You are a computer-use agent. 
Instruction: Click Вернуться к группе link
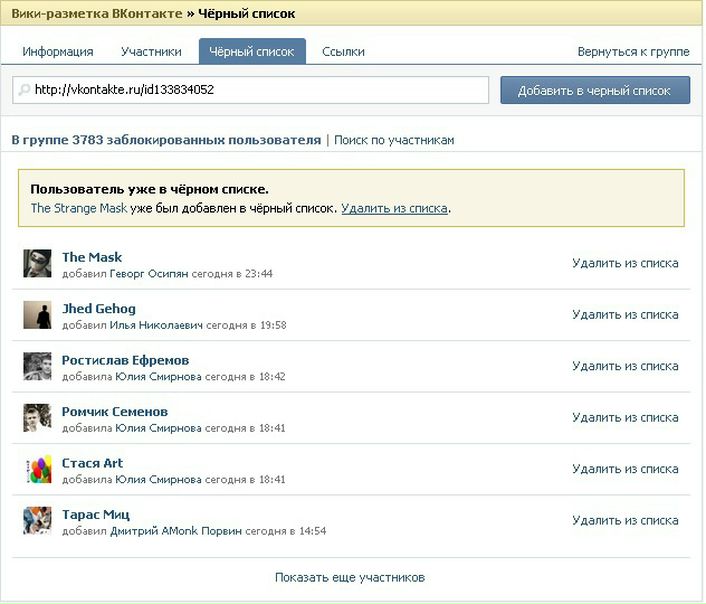click(633, 52)
